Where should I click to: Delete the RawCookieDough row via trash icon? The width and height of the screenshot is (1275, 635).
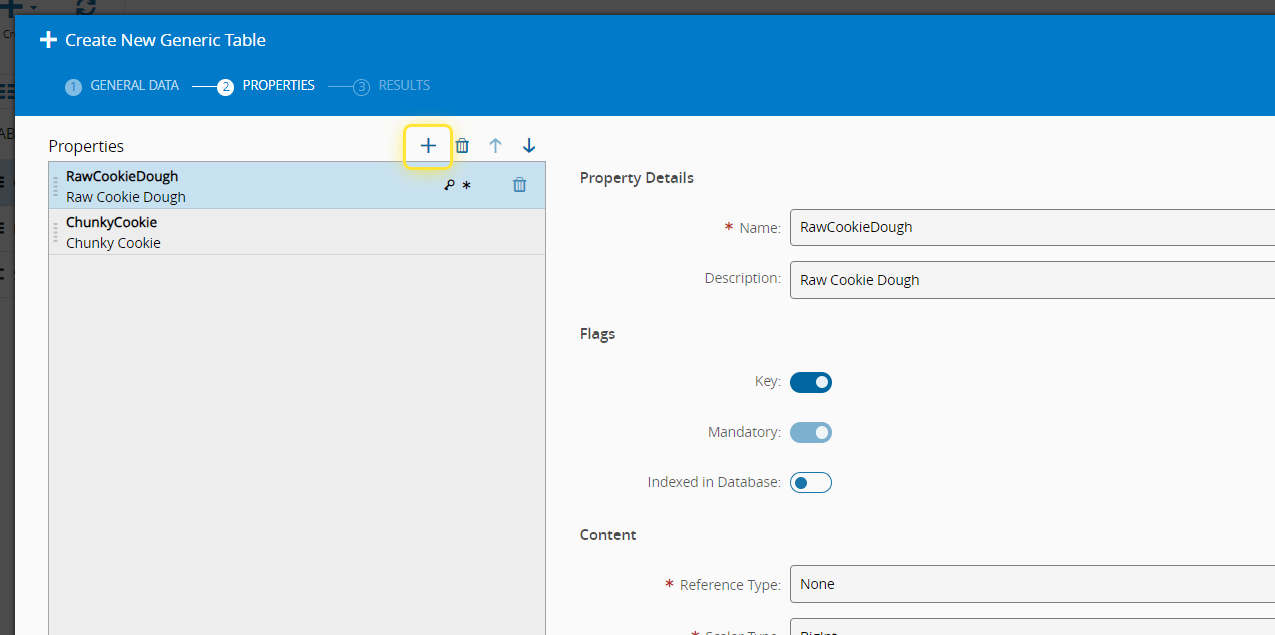point(519,185)
